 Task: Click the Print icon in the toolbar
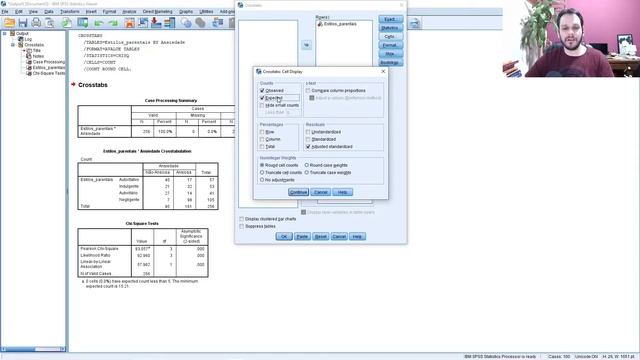coord(36,23)
